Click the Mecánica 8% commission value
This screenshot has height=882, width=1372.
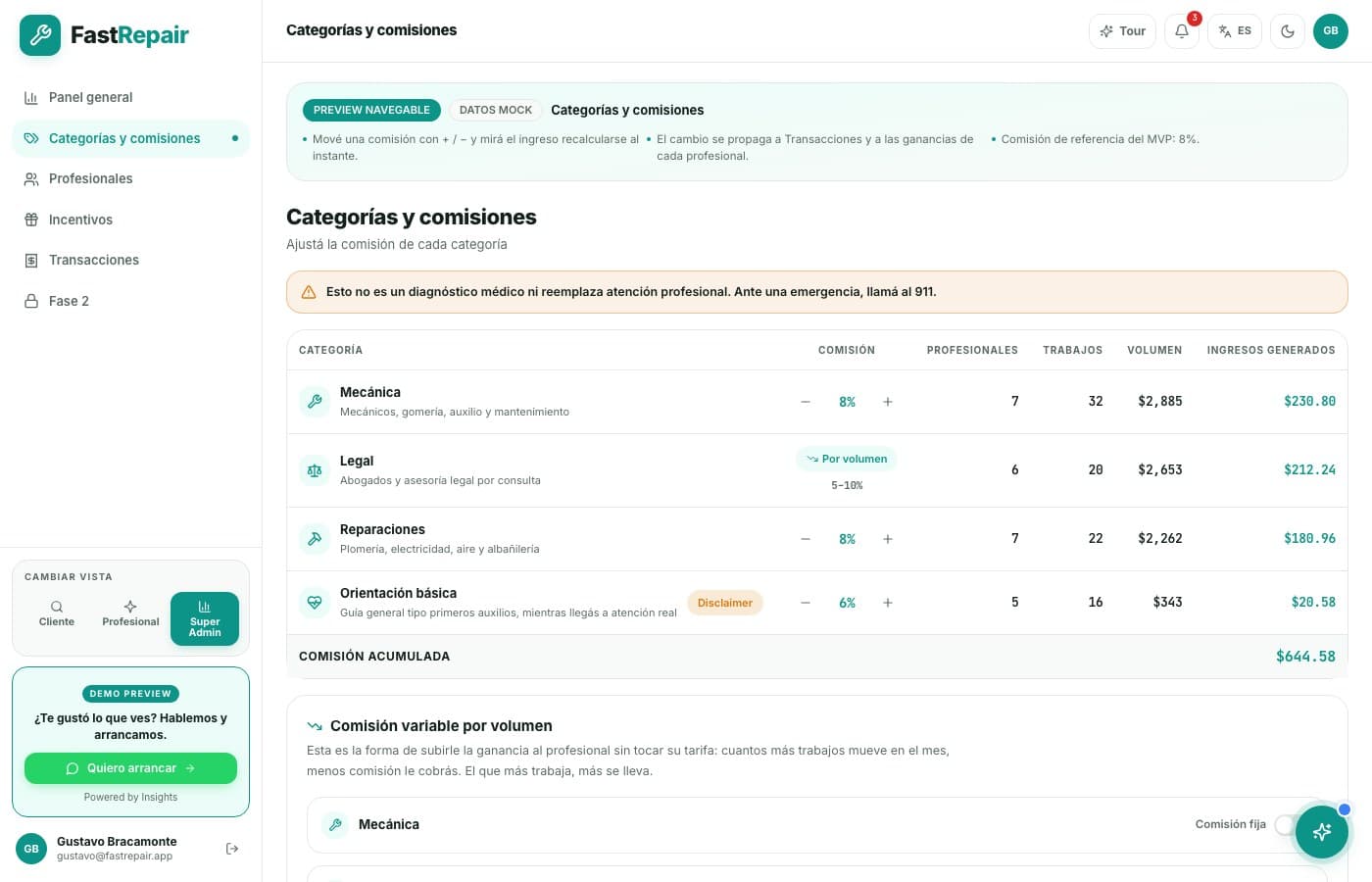pyautogui.click(x=847, y=402)
